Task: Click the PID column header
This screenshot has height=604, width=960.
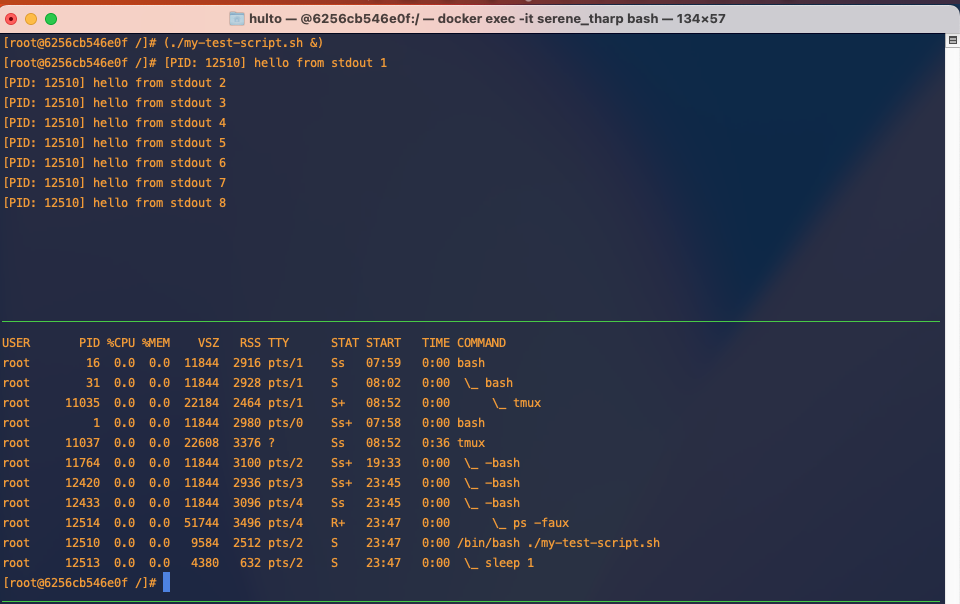Action: click(x=89, y=343)
